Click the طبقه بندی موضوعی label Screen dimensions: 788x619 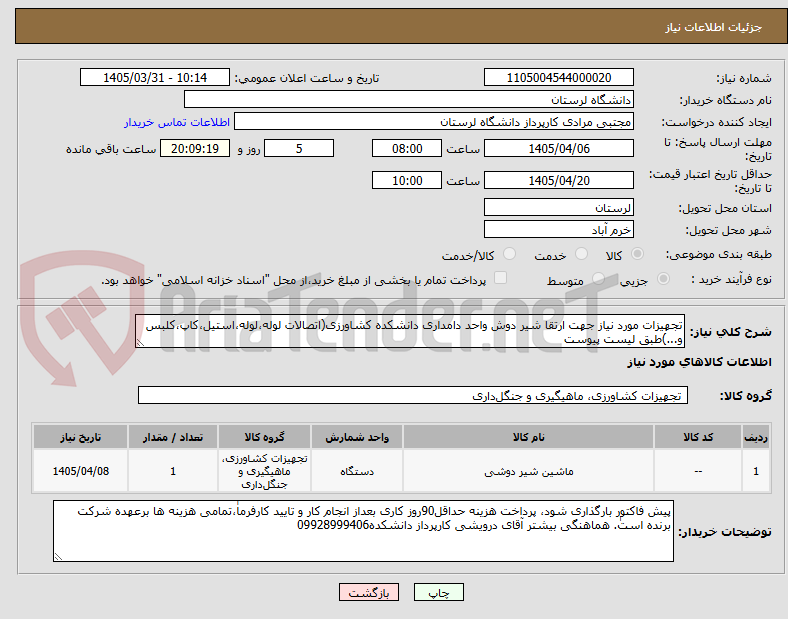click(x=719, y=255)
